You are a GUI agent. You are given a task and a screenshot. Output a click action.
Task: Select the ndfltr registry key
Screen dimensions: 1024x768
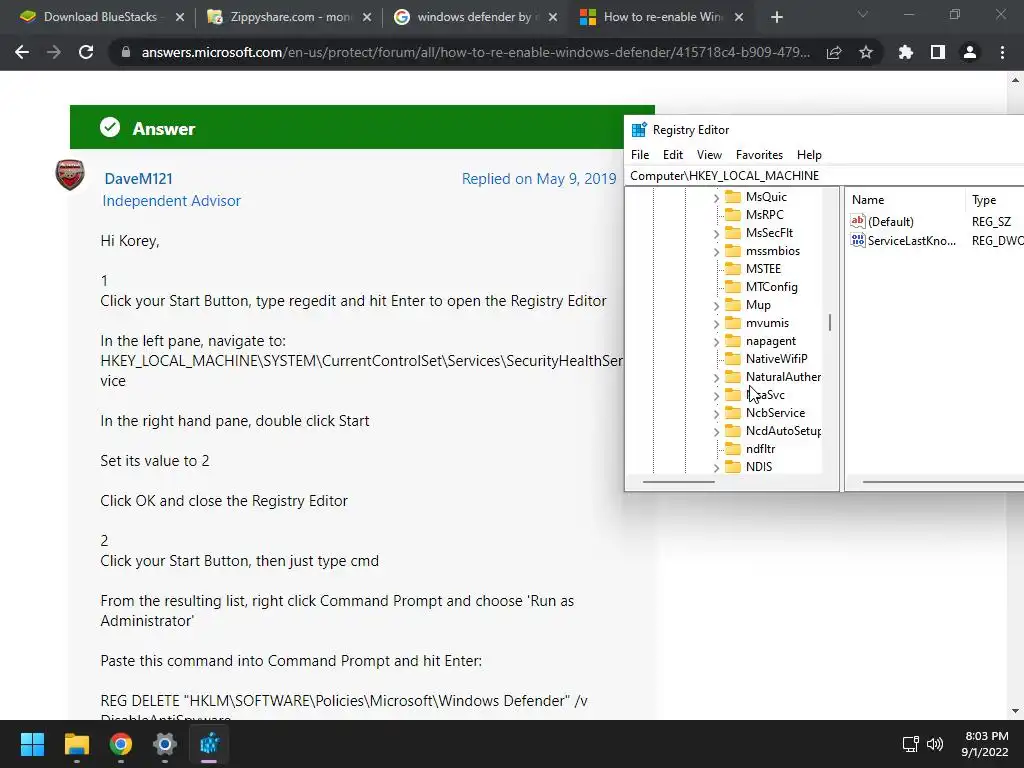(x=760, y=449)
